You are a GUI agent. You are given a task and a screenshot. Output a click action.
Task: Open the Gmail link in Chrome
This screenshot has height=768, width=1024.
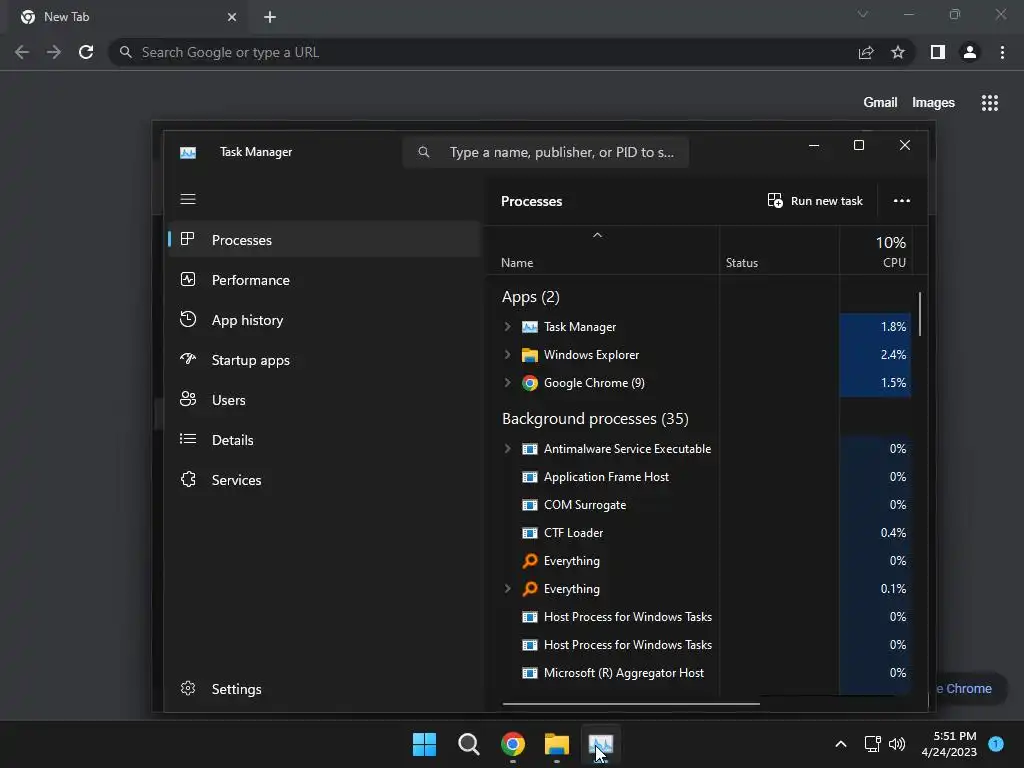coord(880,103)
